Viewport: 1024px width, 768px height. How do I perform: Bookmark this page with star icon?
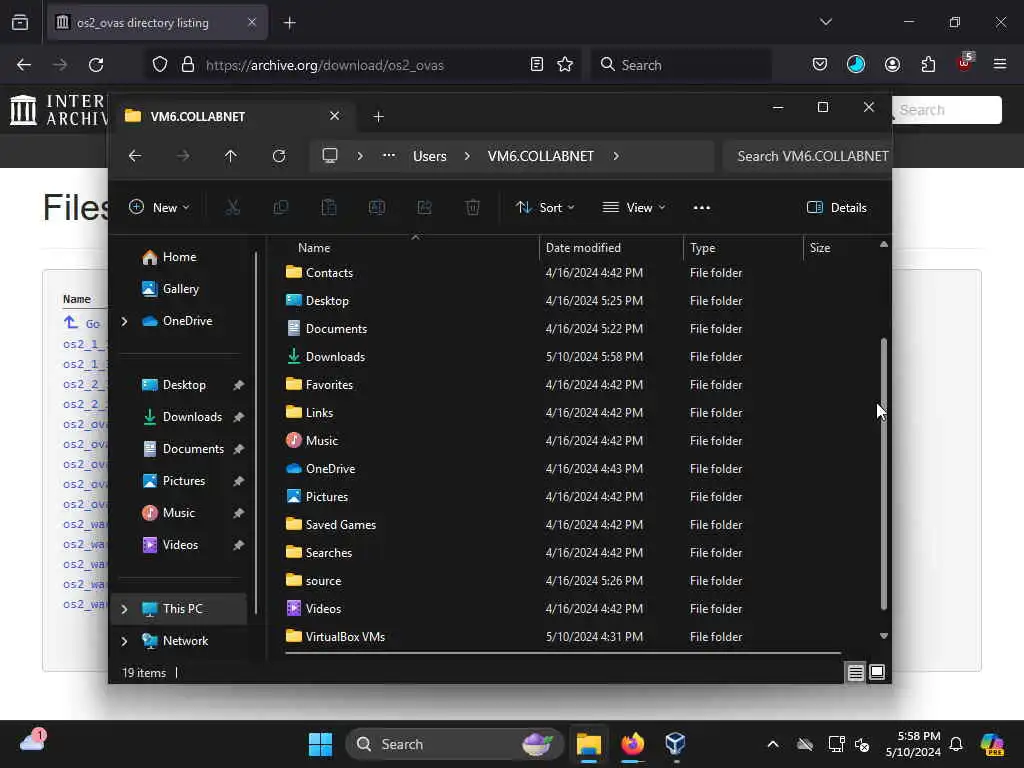(x=565, y=65)
